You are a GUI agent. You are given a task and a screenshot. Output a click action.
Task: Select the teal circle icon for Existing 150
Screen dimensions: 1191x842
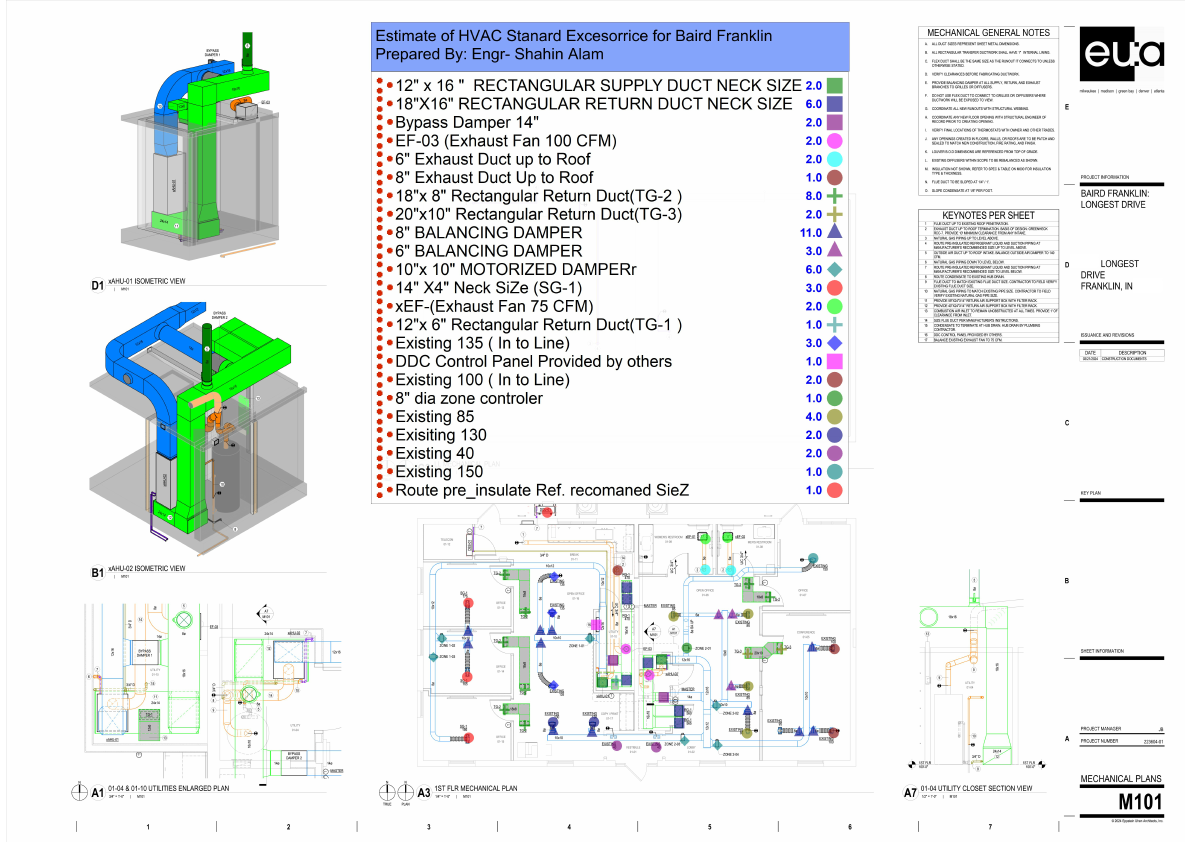click(x=835, y=471)
